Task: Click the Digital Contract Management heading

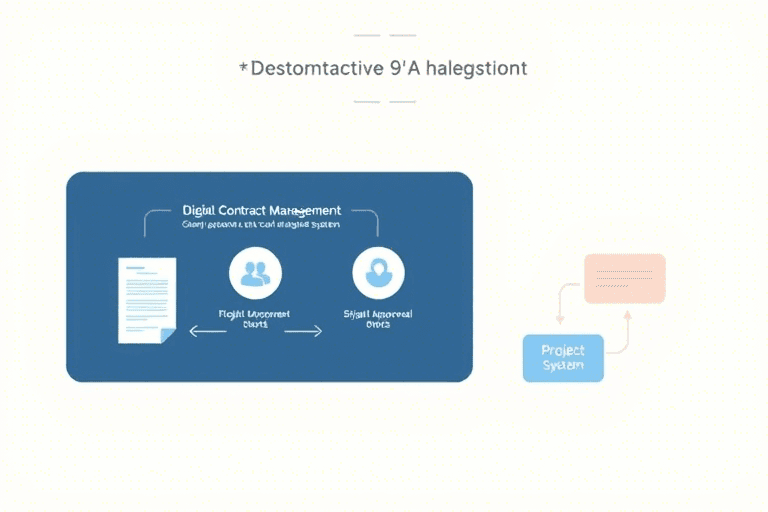Action: pos(262,211)
